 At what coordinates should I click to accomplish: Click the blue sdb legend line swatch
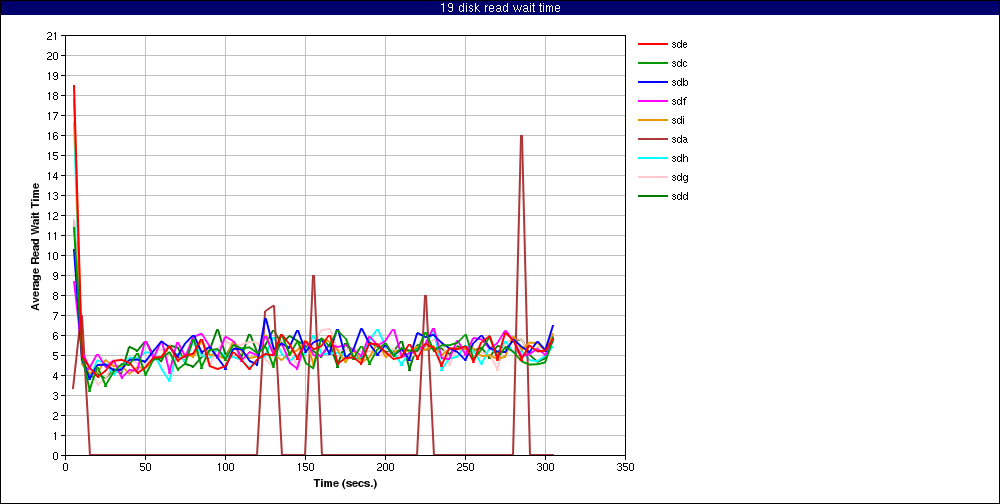652,82
